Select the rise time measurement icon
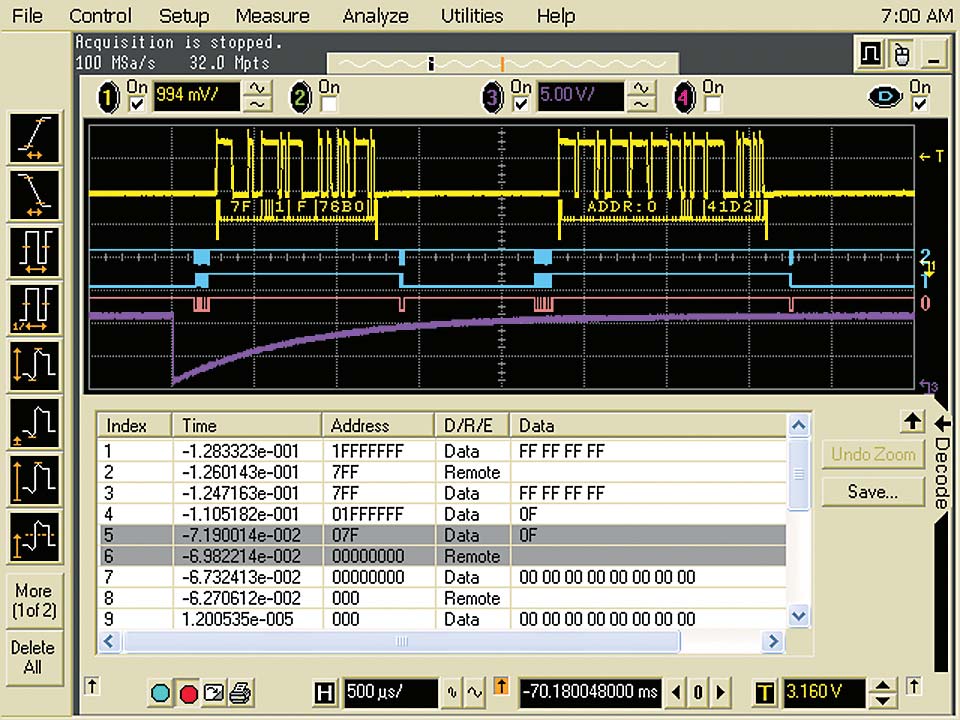960x720 pixels. point(33,139)
